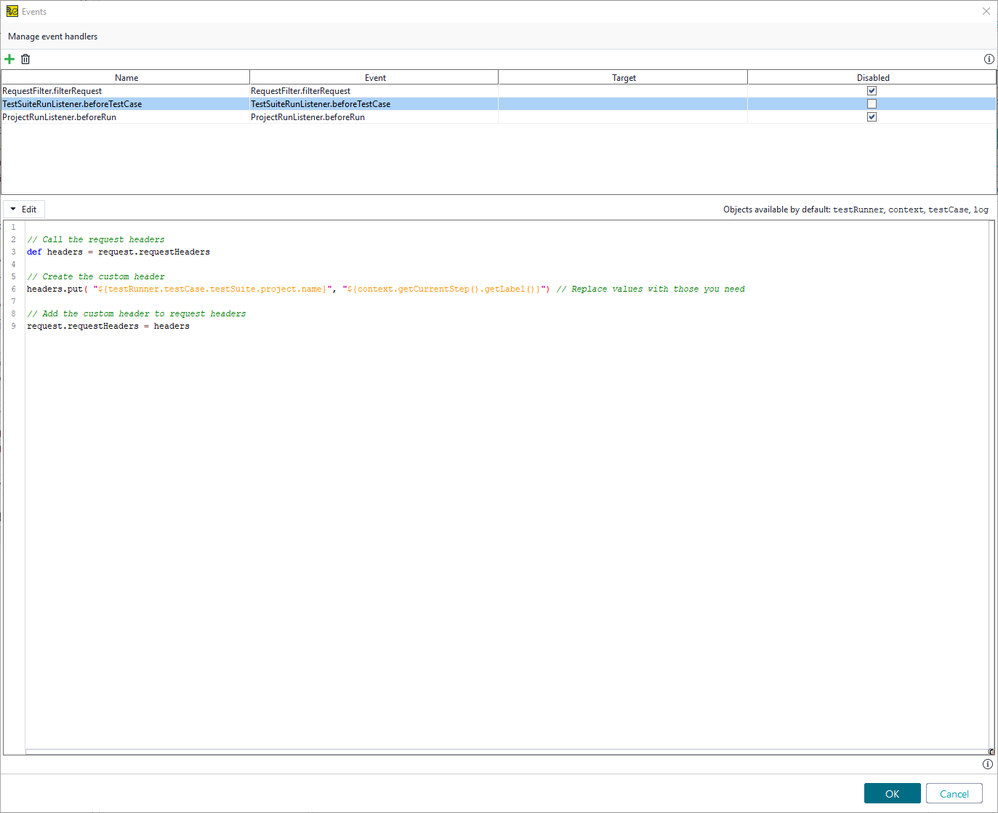This screenshot has height=813, width=998.
Task: Uncheck Disabled for RequestFilter.filterRequest
Action: [x=871, y=91]
